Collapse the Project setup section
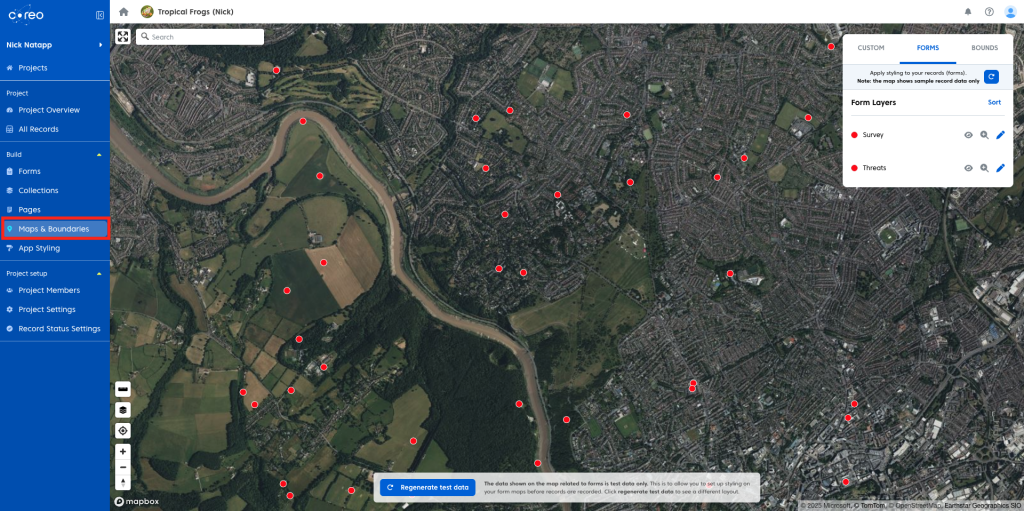This screenshot has width=1024, height=511. tap(99, 273)
